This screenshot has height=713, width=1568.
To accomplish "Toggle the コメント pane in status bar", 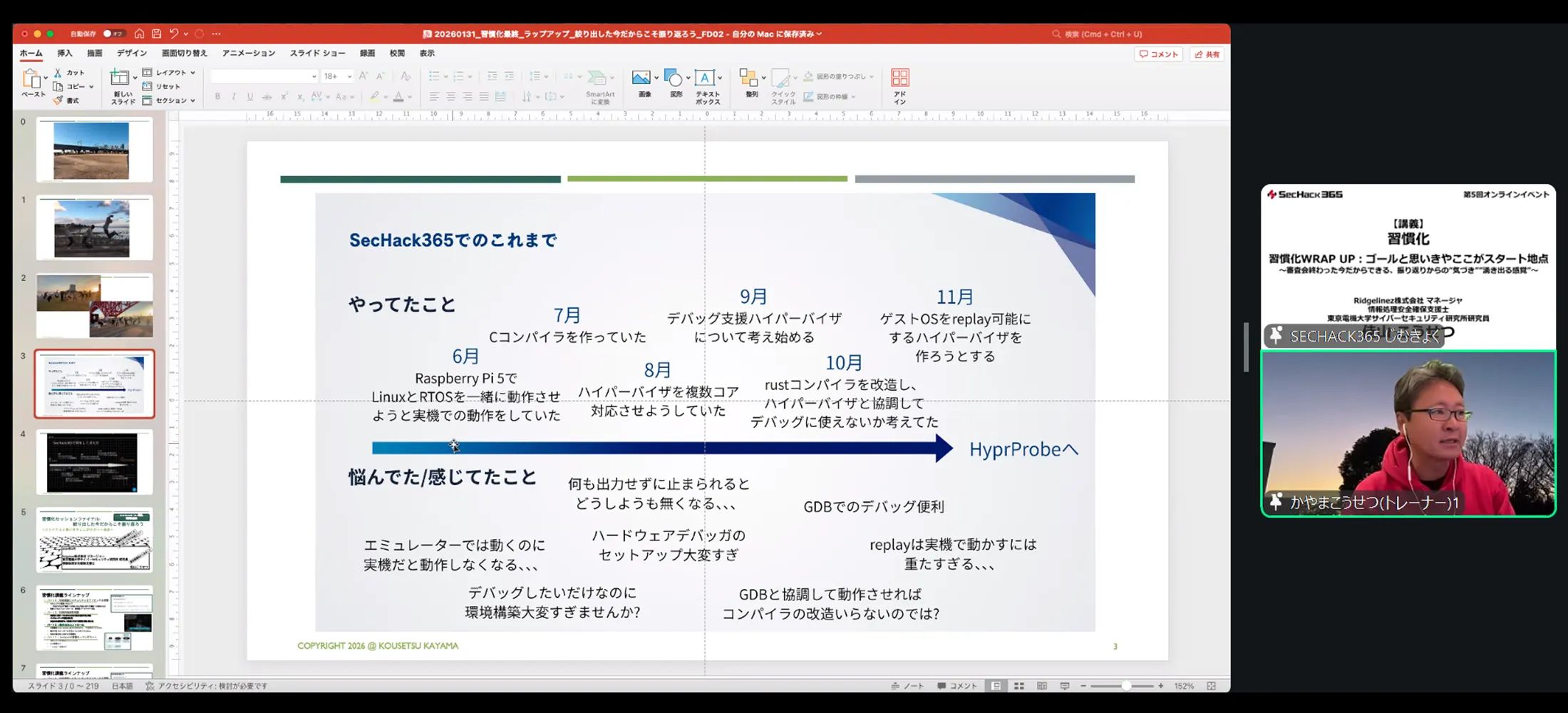I will click(x=957, y=686).
